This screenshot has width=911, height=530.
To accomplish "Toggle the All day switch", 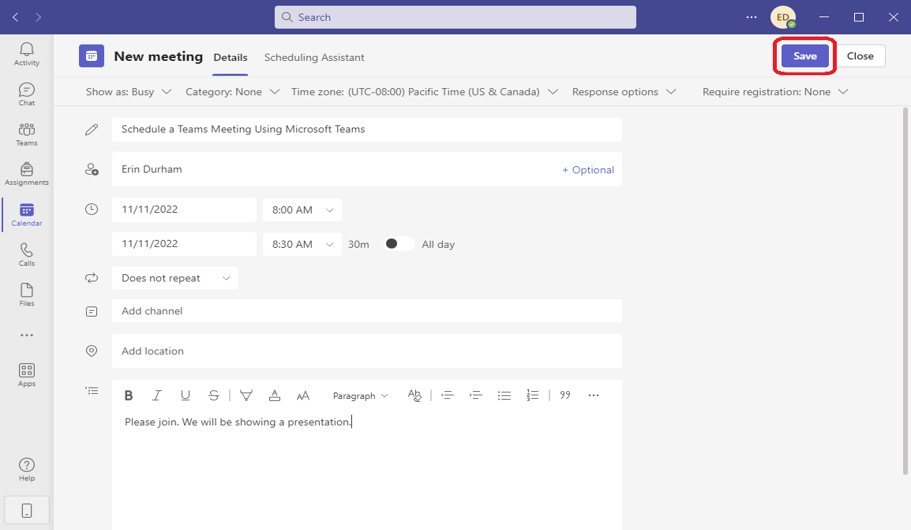I will pos(400,244).
